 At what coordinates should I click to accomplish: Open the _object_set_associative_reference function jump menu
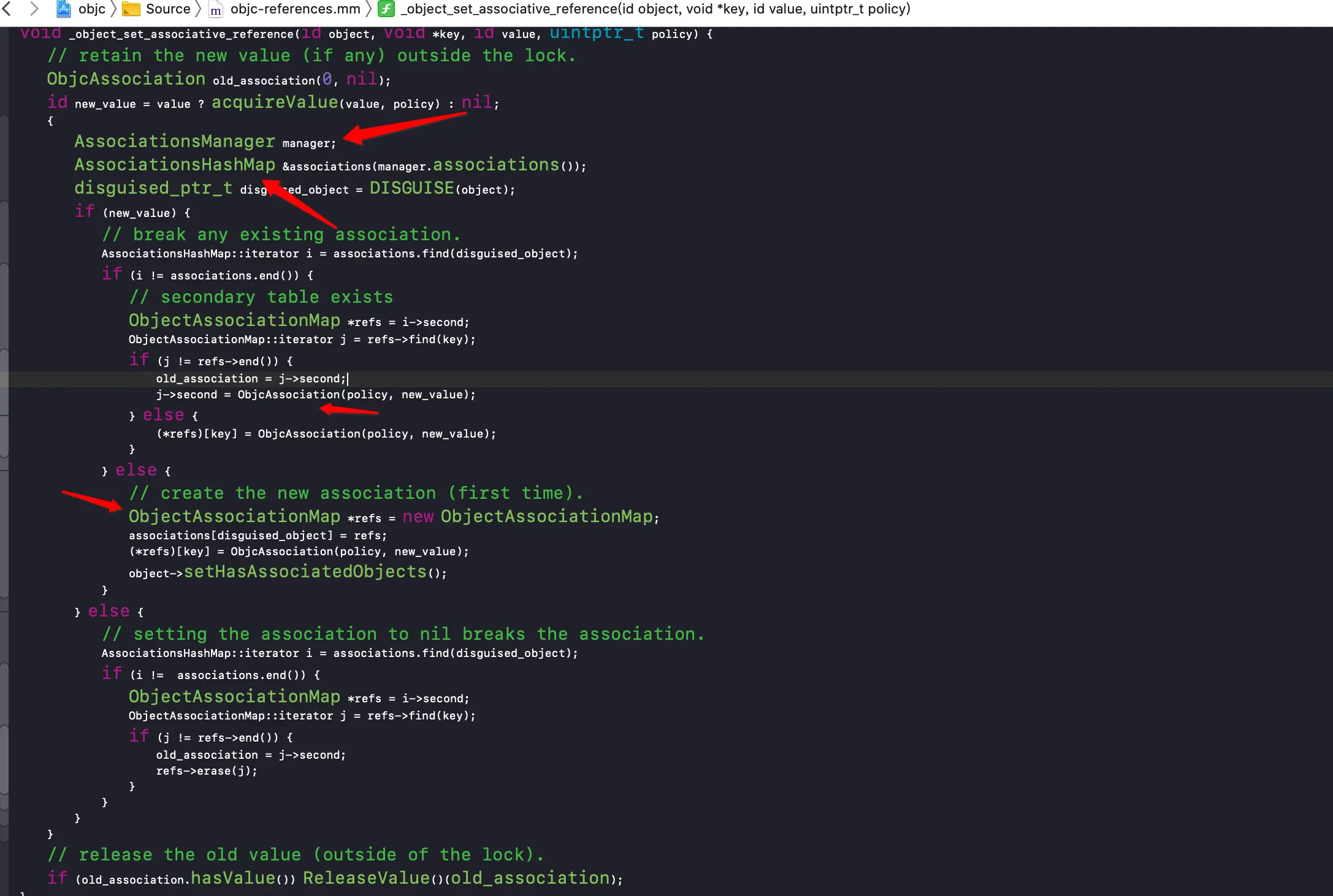click(x=655, y=9)
